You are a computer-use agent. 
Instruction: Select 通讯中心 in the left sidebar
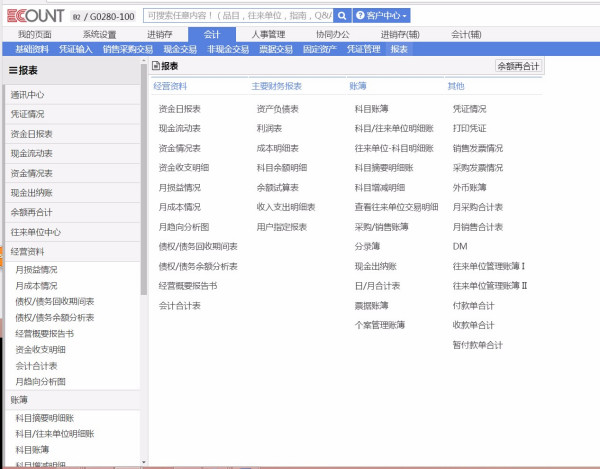pos(28,95)
